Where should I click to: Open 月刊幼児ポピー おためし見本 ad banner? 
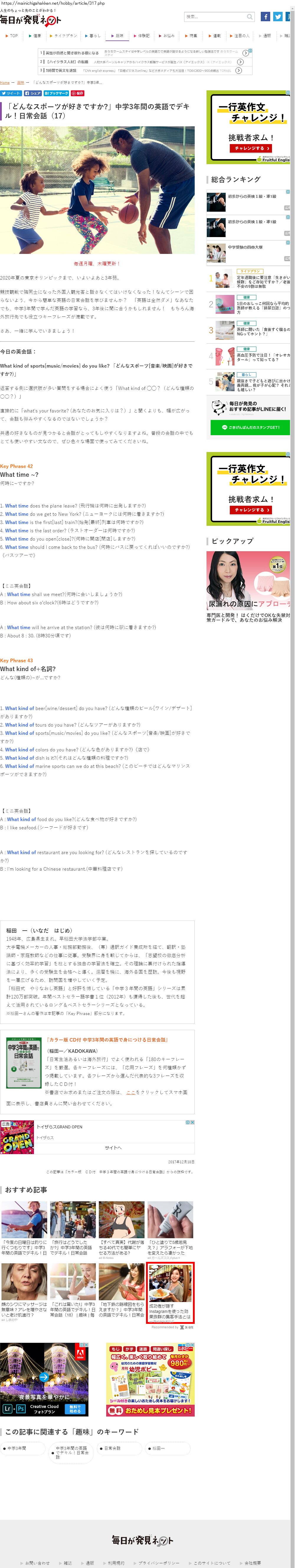[x=150, y=1379]
